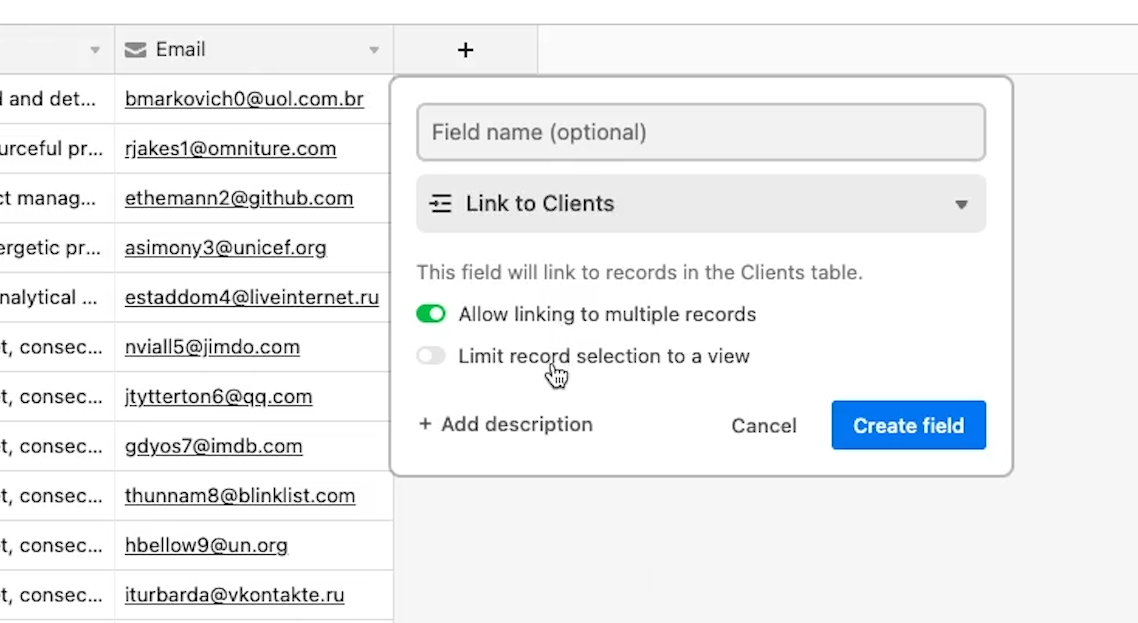
Task: Open email ethemann2@github.com
Action: pos(239,198)
